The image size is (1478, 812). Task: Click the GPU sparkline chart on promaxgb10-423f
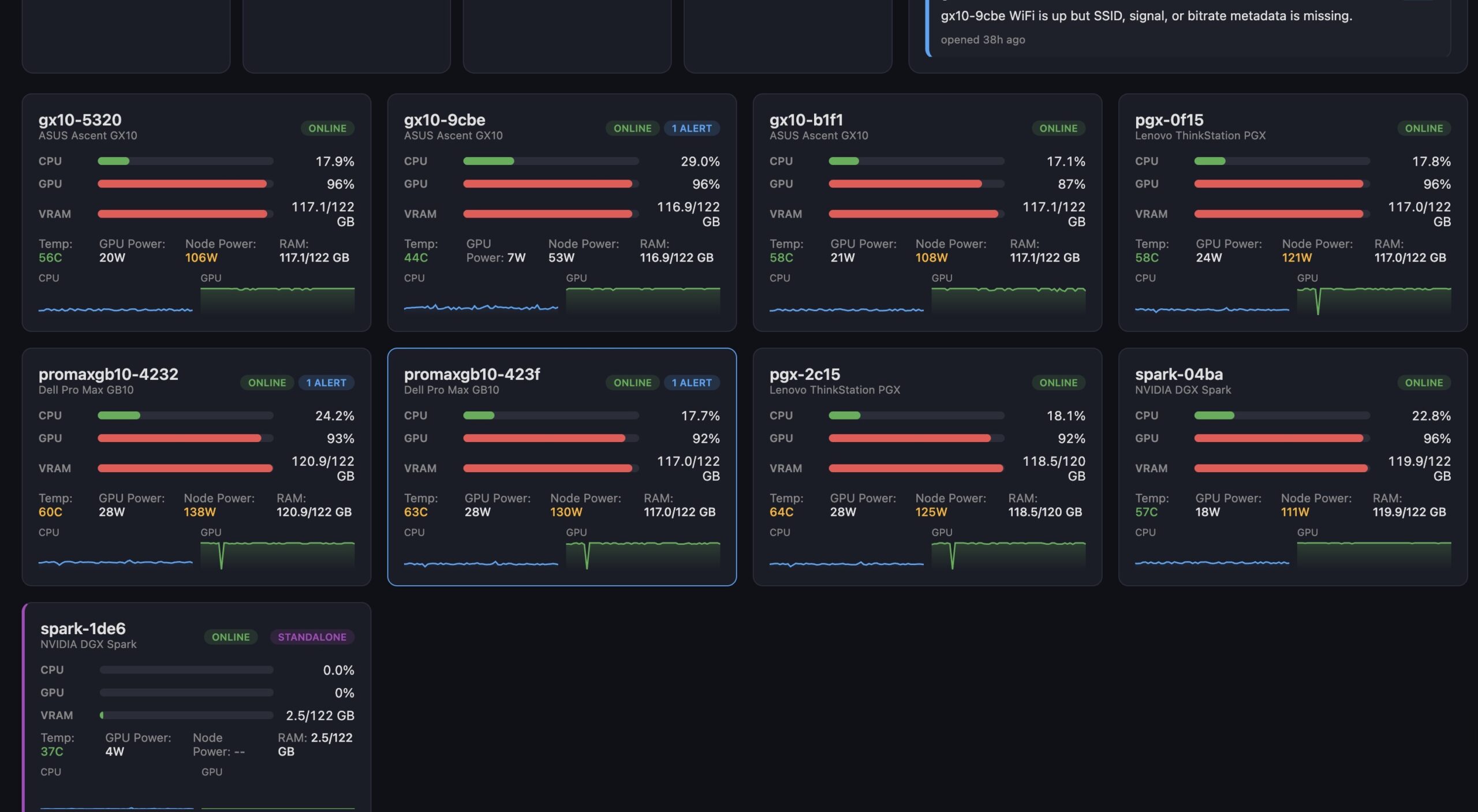pyautogui.click(x=643, y=554)
